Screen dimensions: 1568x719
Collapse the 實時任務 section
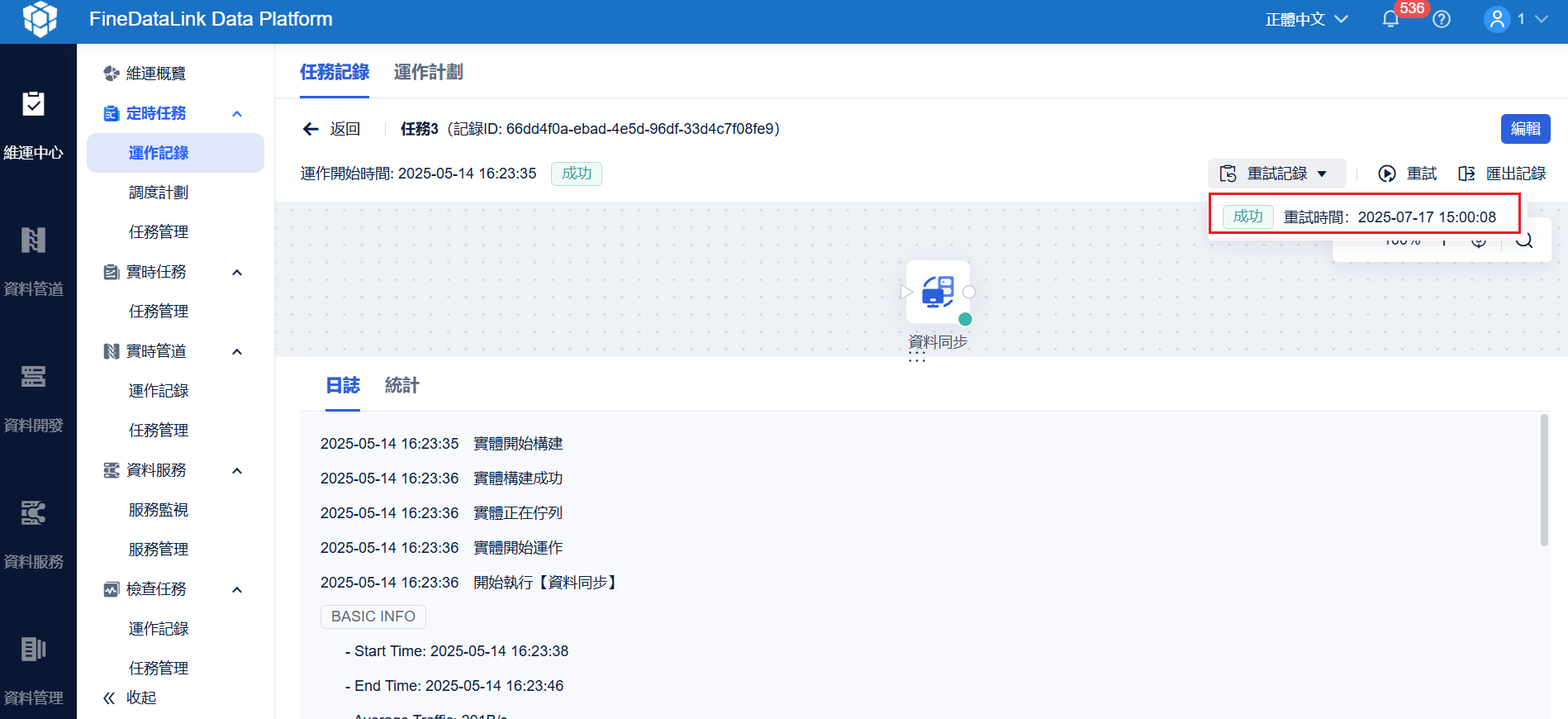[x=237, y=272]
